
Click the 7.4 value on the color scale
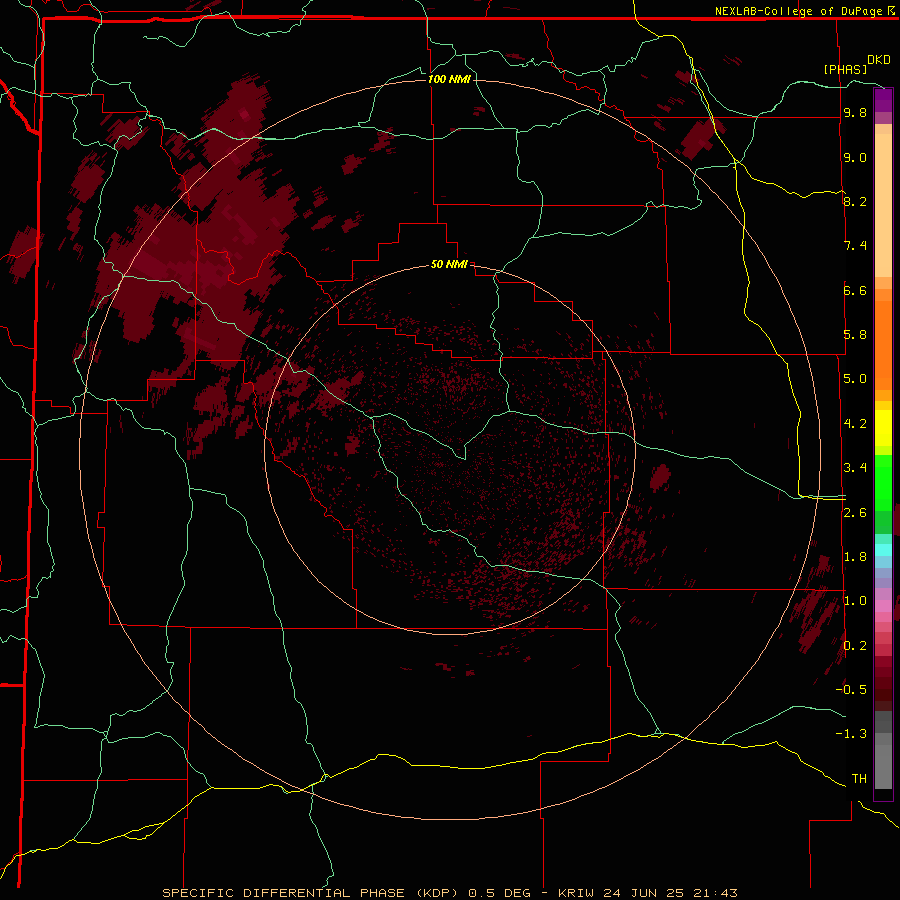[855, 246]
